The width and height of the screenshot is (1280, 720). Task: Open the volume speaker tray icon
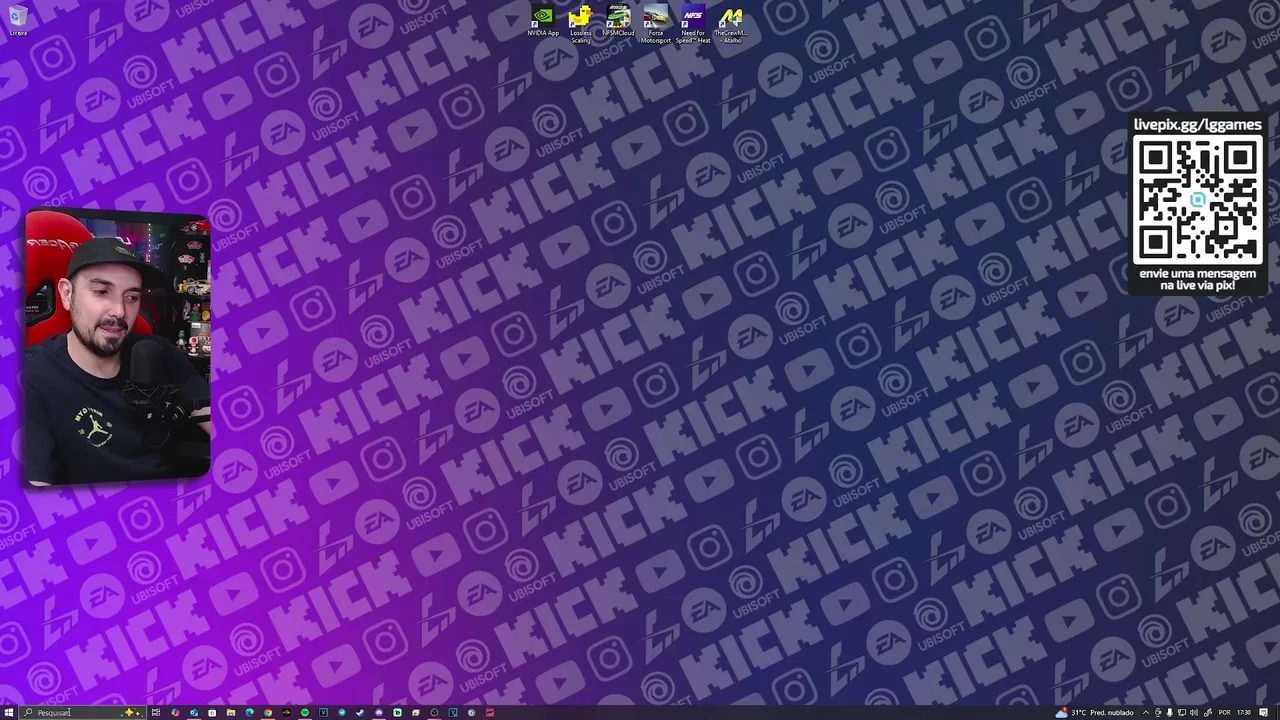click(1194, 712)
